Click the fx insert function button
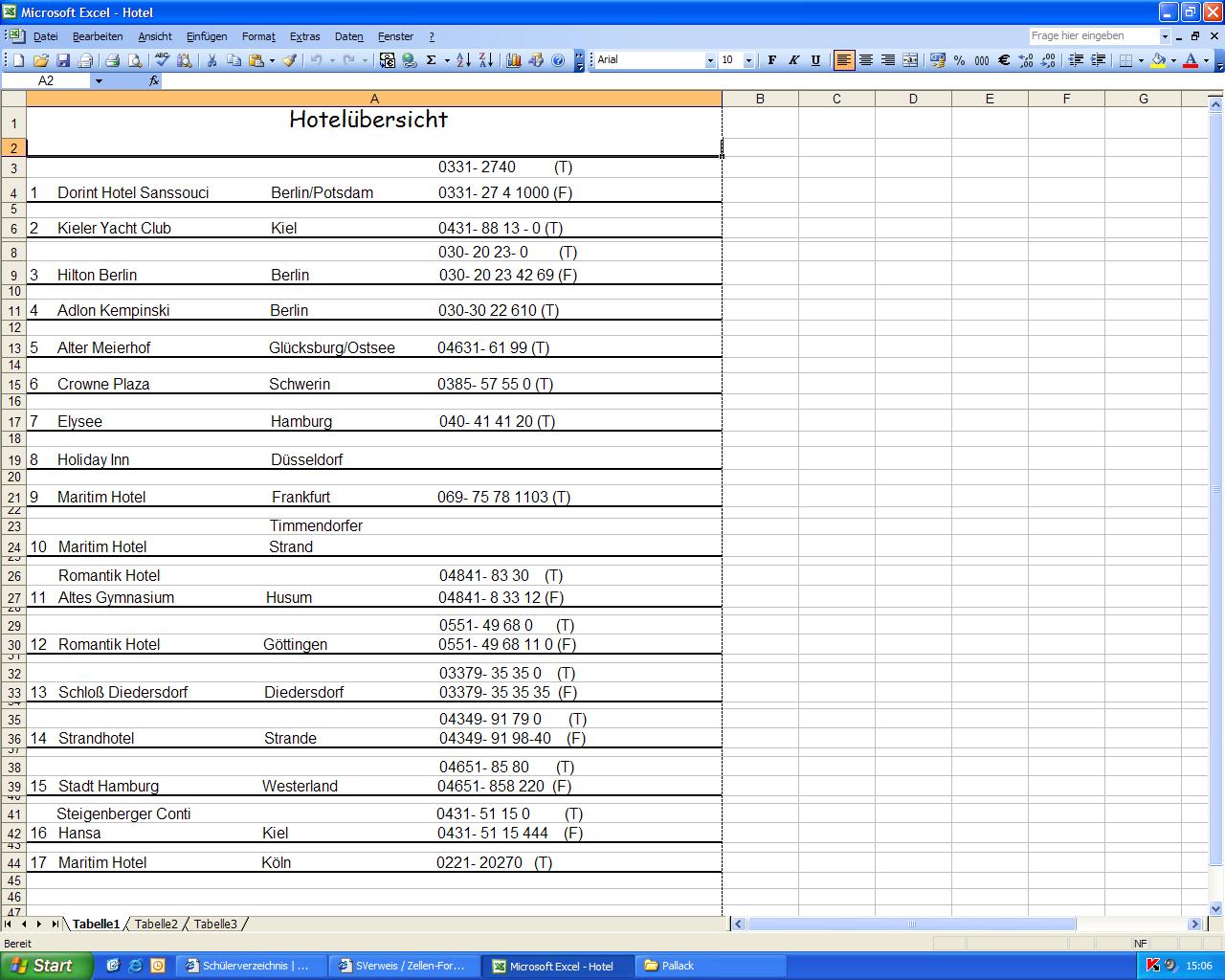 (x=154, y=81)
